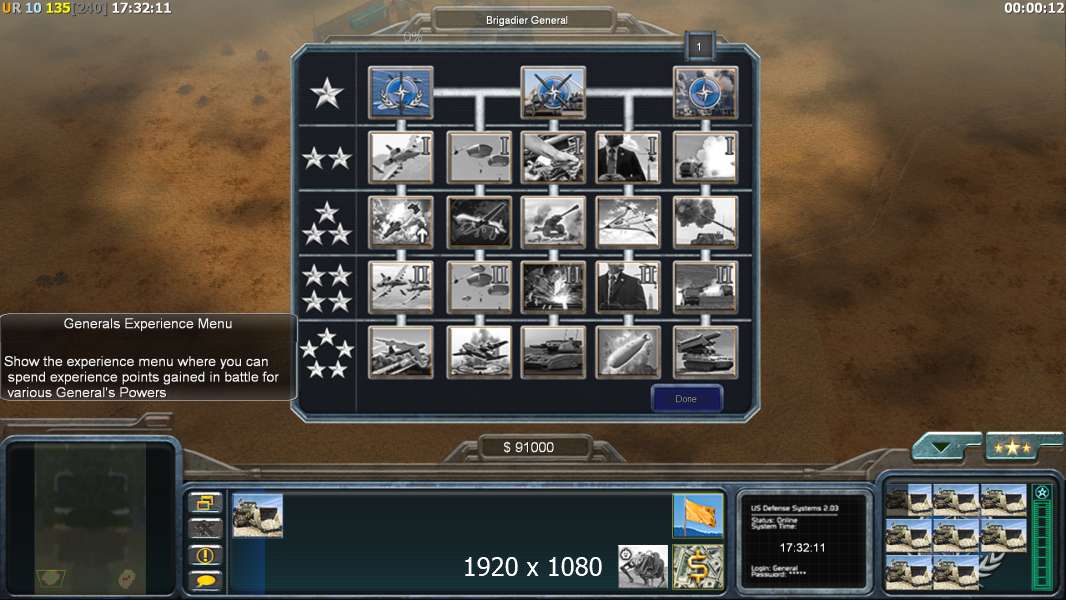Viewport: 1066px width, 600px height.
Task: Select the last dozer thumbnail in bottom row
Action: point(955,571)
